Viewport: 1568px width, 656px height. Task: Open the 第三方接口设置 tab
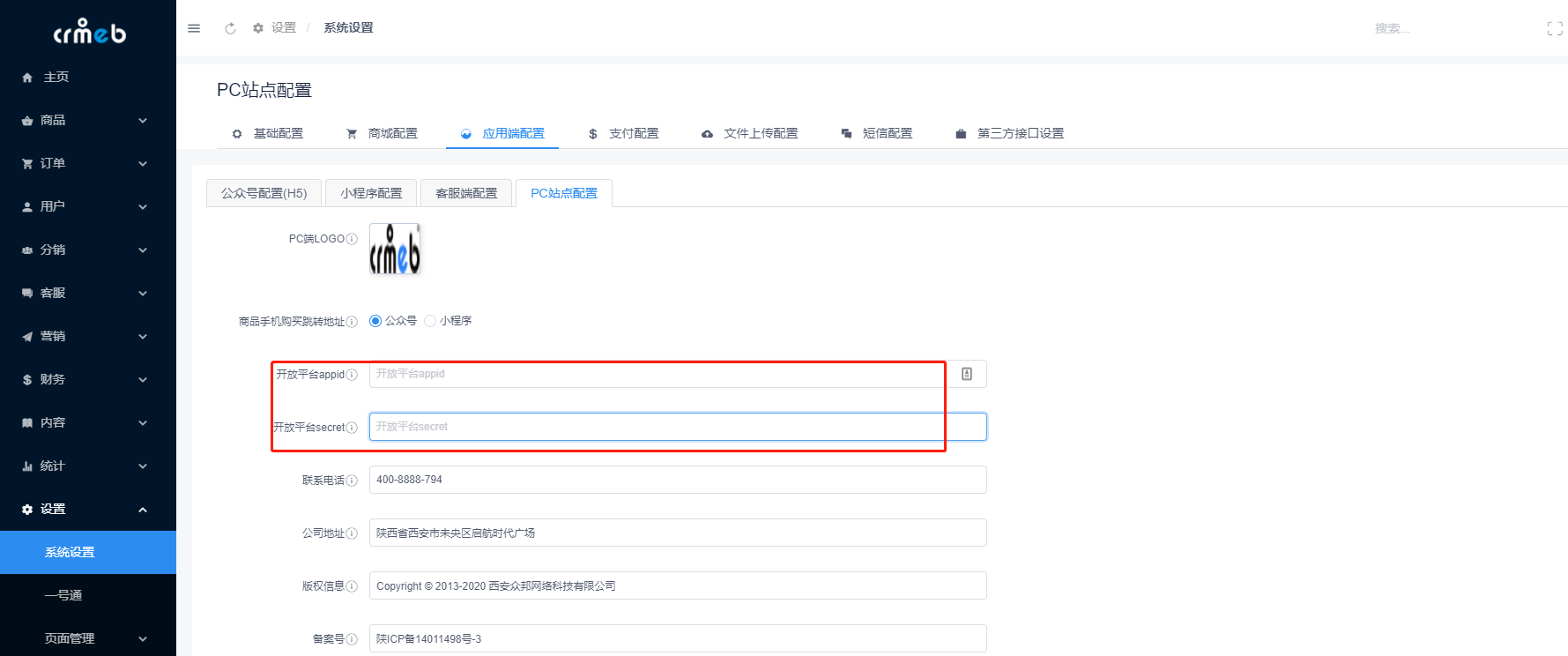(x=1010, y=133)
